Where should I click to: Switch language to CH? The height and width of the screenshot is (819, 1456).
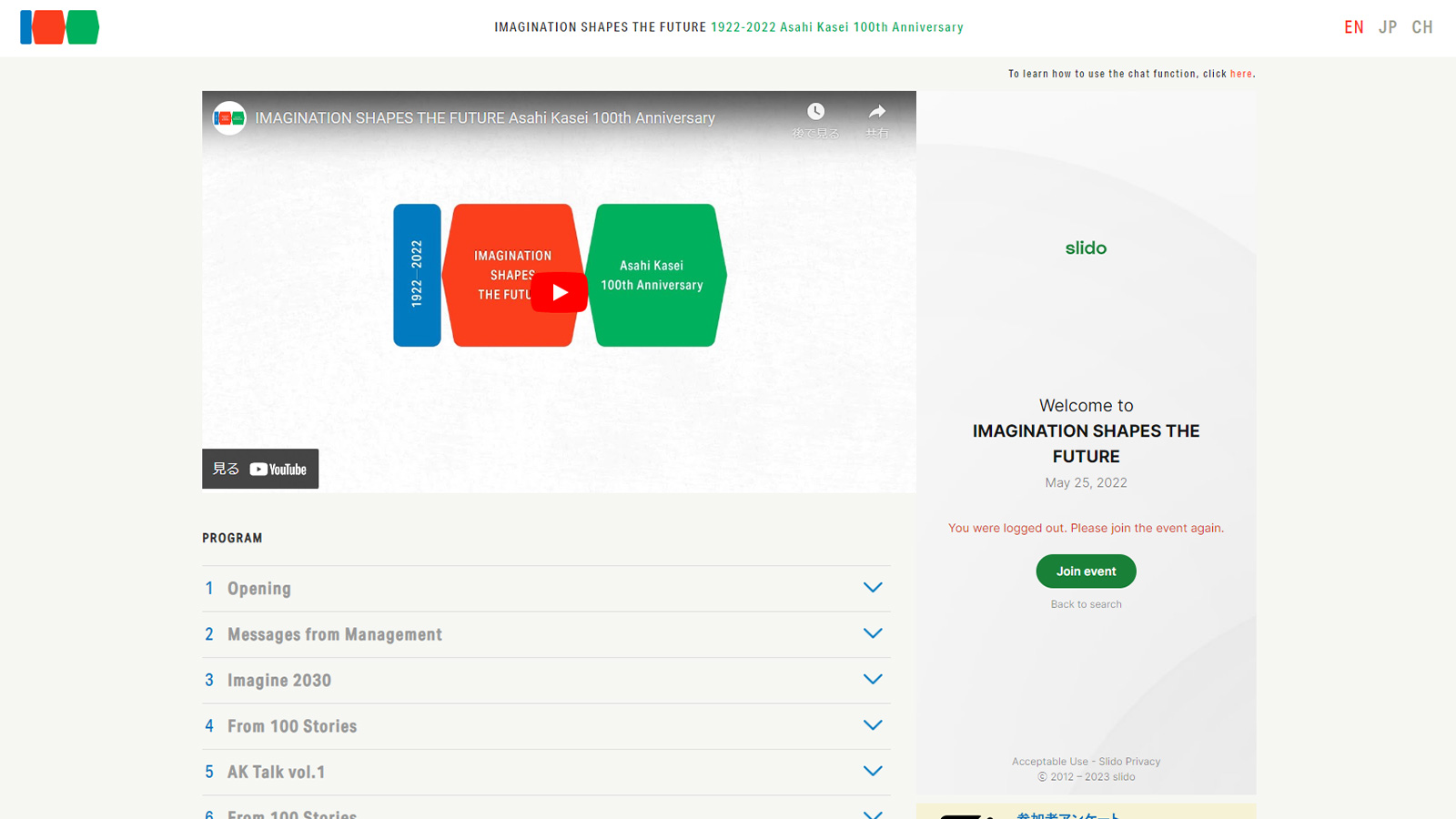(x=1422, y=27)
